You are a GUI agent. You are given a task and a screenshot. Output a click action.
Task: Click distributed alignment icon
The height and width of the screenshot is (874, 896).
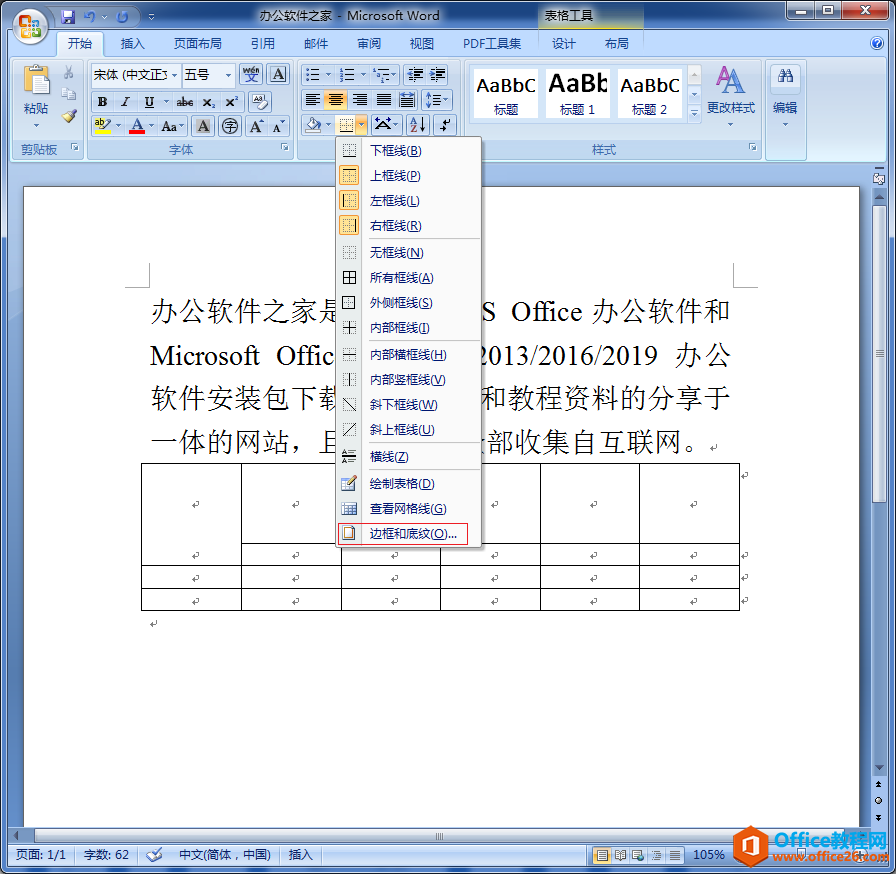tap(407, 101)
